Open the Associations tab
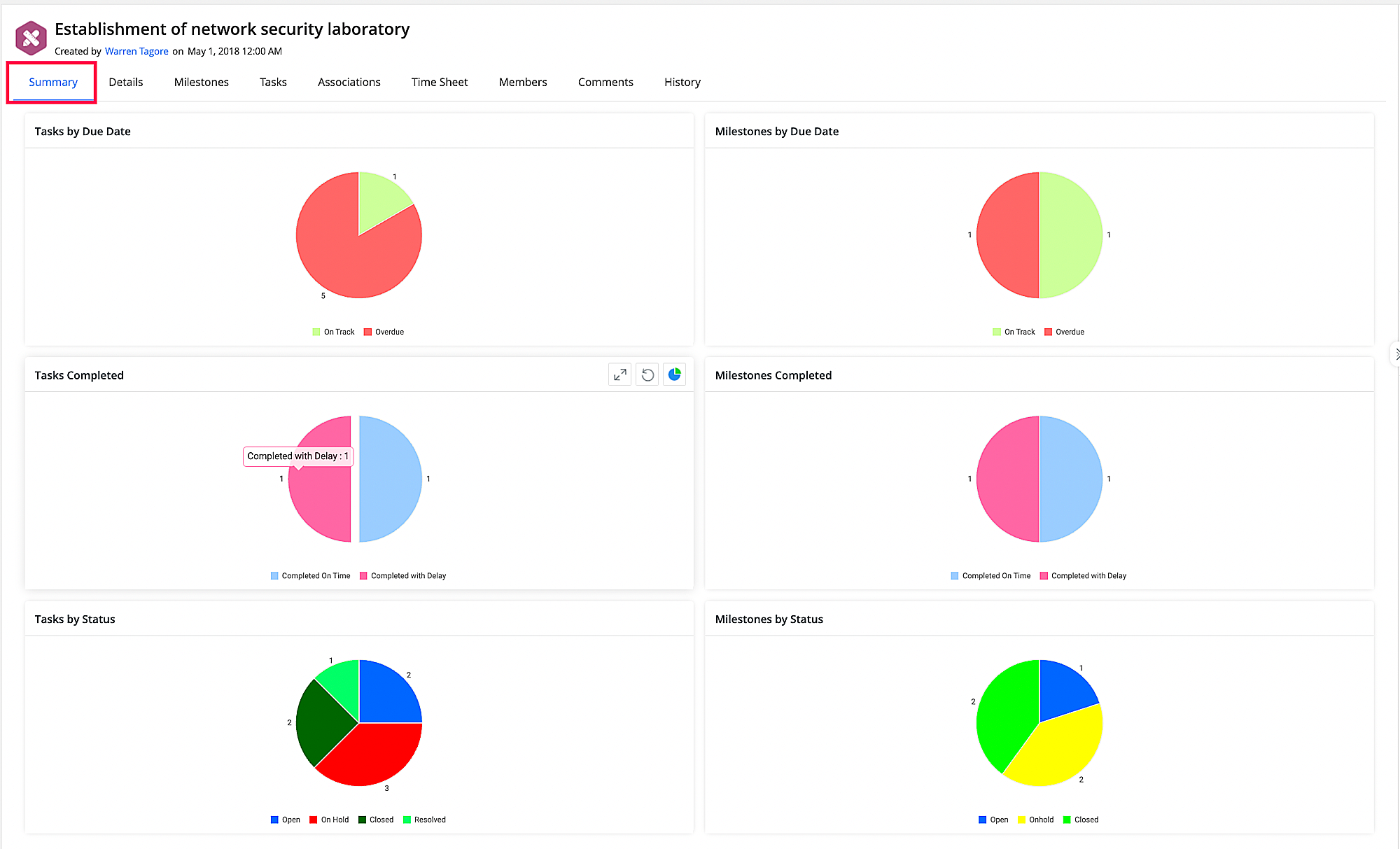 349,82
